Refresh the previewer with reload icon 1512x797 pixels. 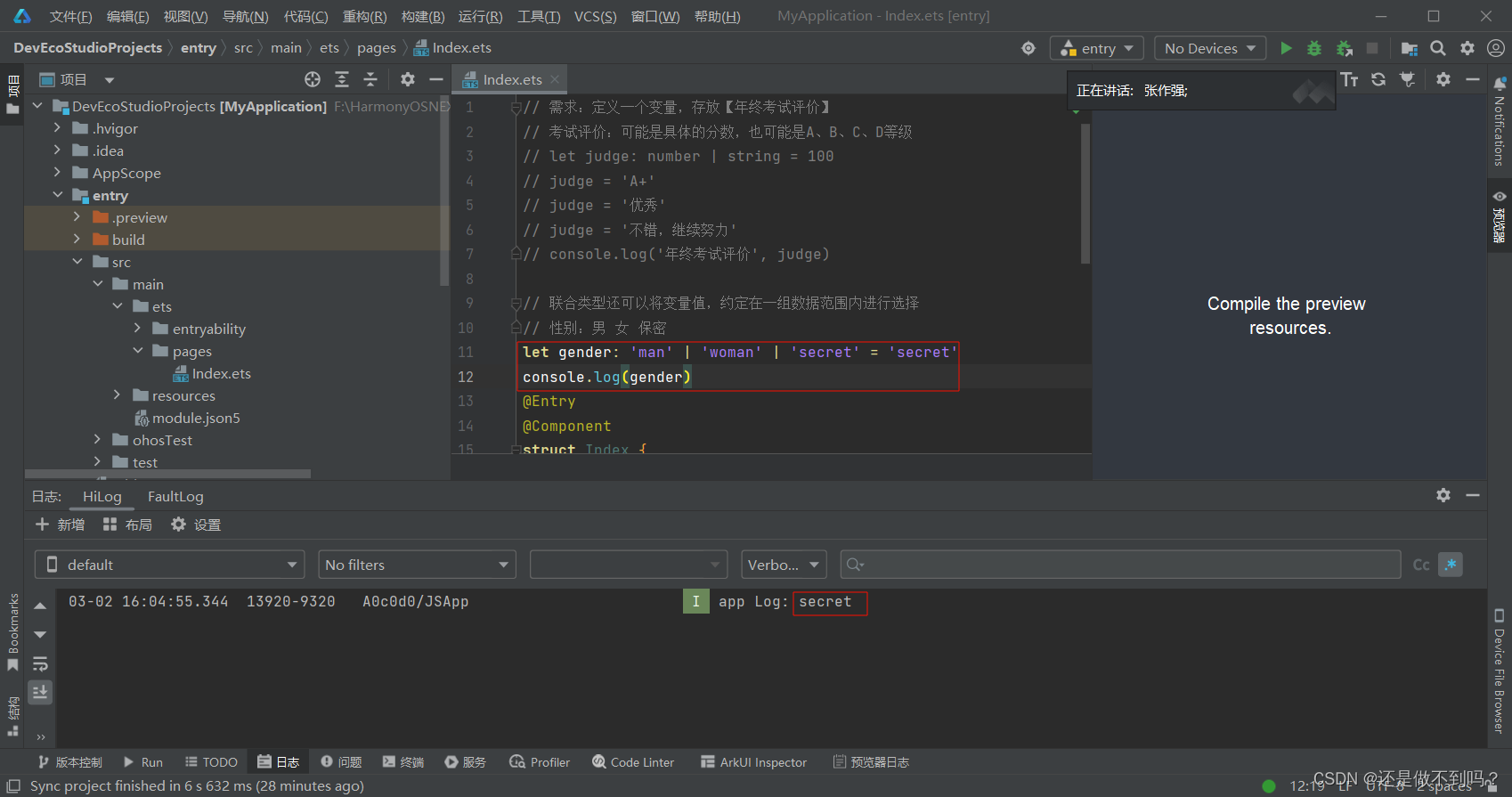point(1378,79)
